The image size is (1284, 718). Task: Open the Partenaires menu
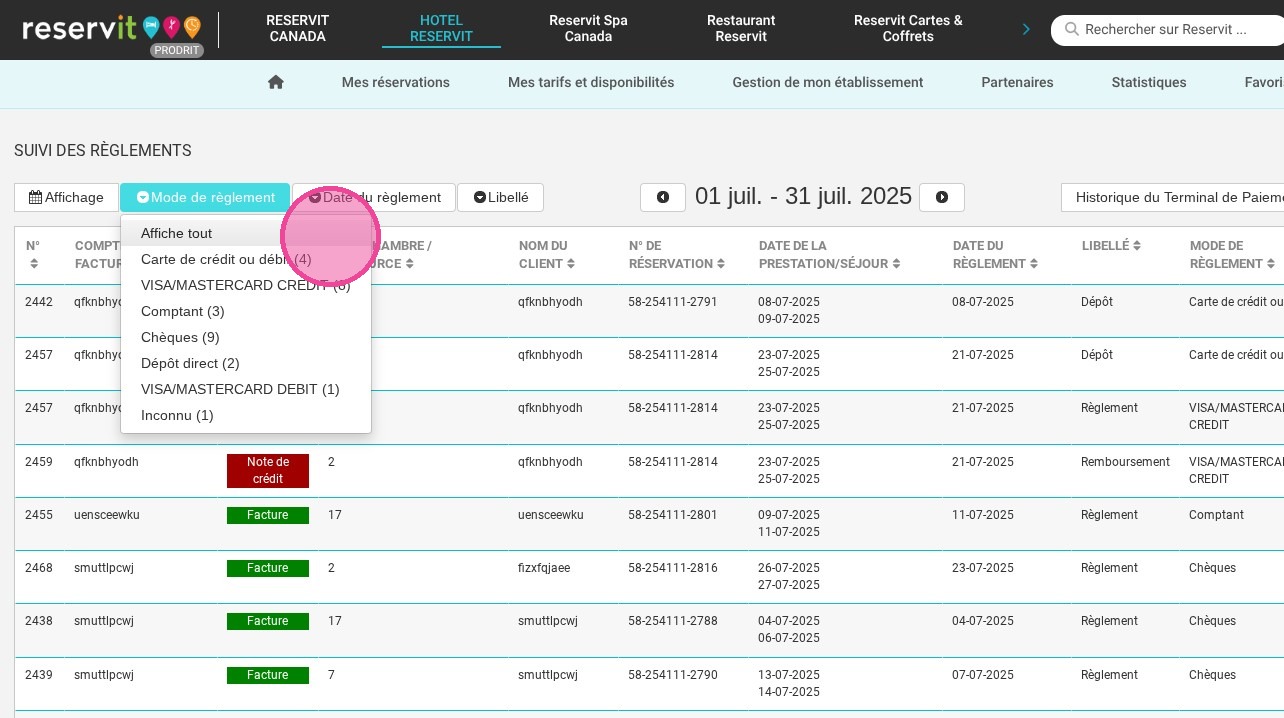[x=1017, y=82]
